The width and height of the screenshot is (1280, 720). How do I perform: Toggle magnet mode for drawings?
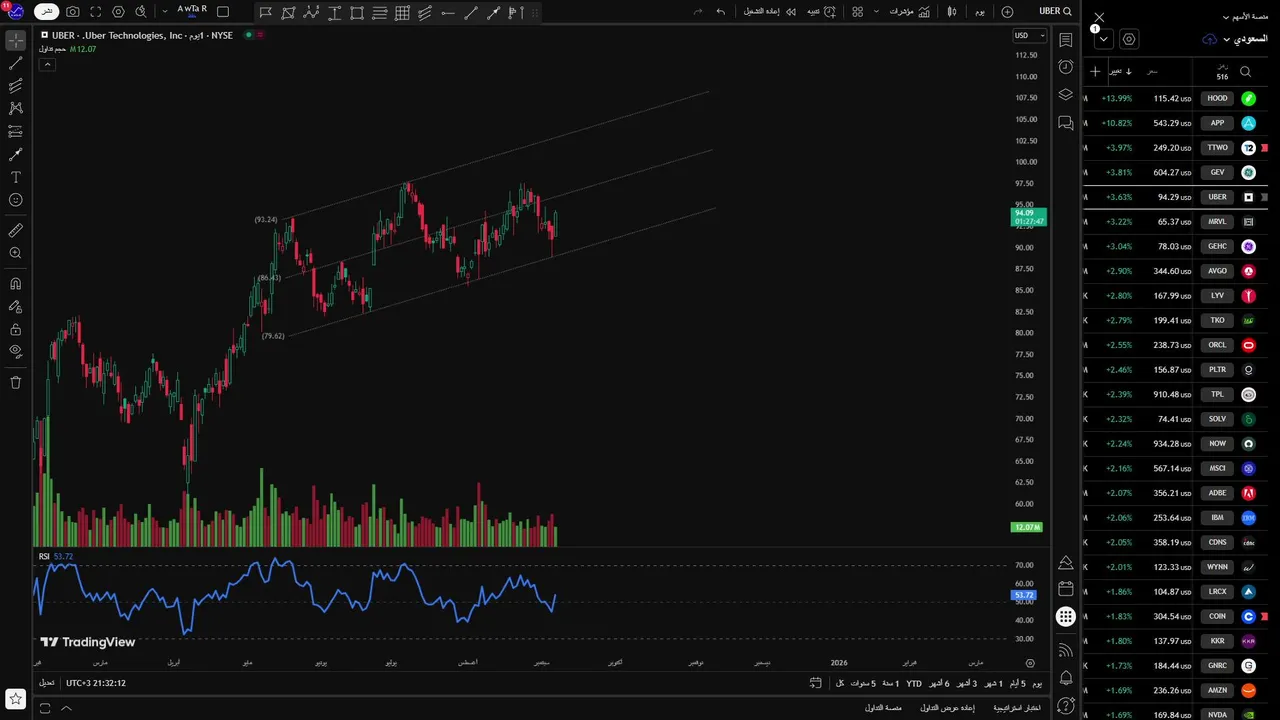coord(16,283)
